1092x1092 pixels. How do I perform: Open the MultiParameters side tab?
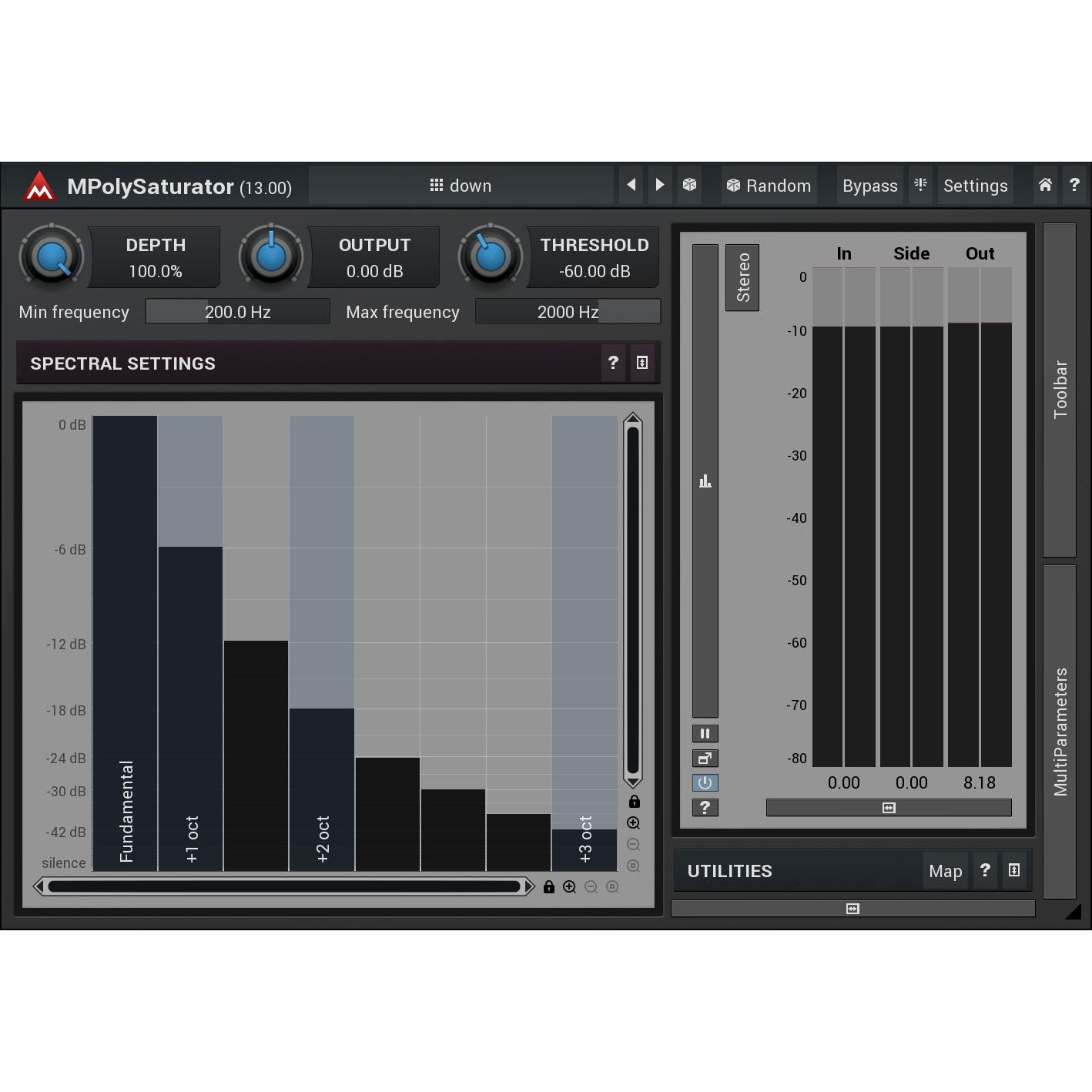(1060, 732)
